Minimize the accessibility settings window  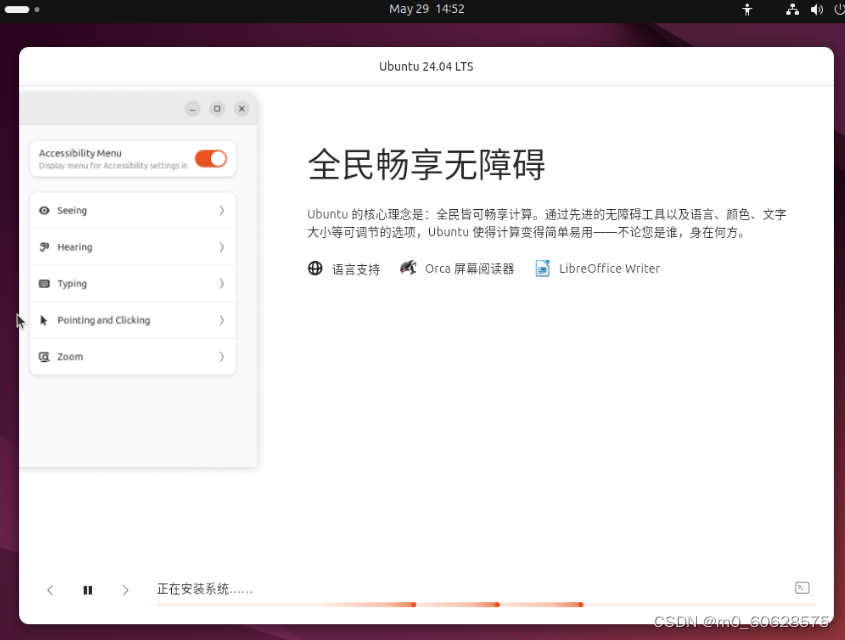click(192, 109)
